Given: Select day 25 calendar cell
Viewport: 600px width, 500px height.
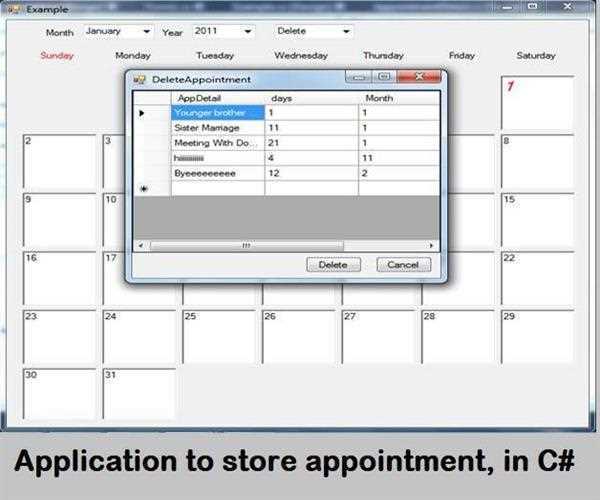Looking at the screenshot, I should pyautogui.click(x=219, y=337).
